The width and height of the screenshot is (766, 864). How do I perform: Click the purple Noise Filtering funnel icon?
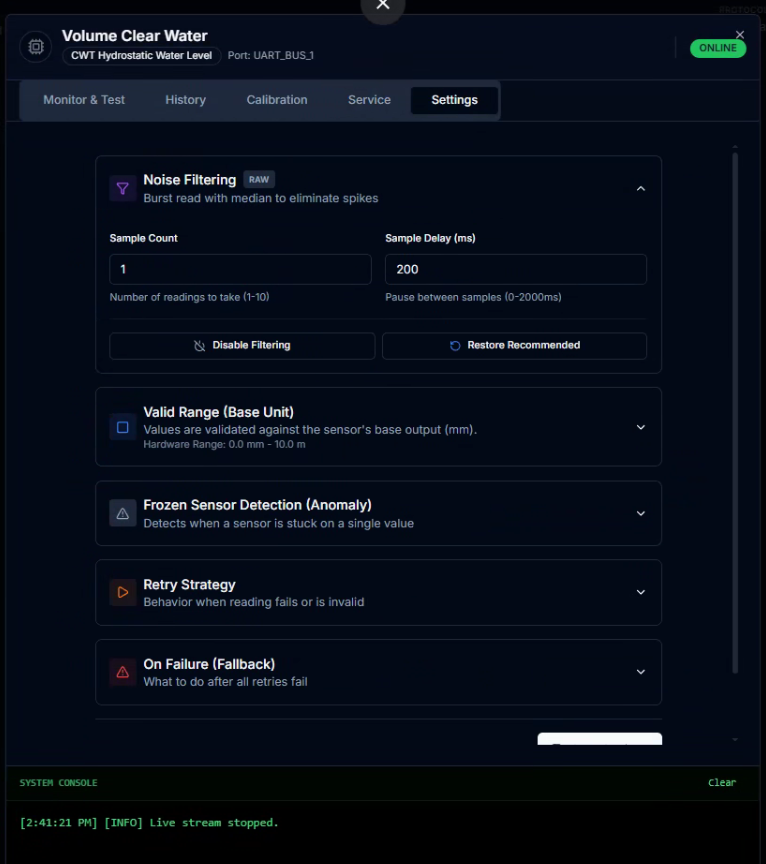point(122,188)
